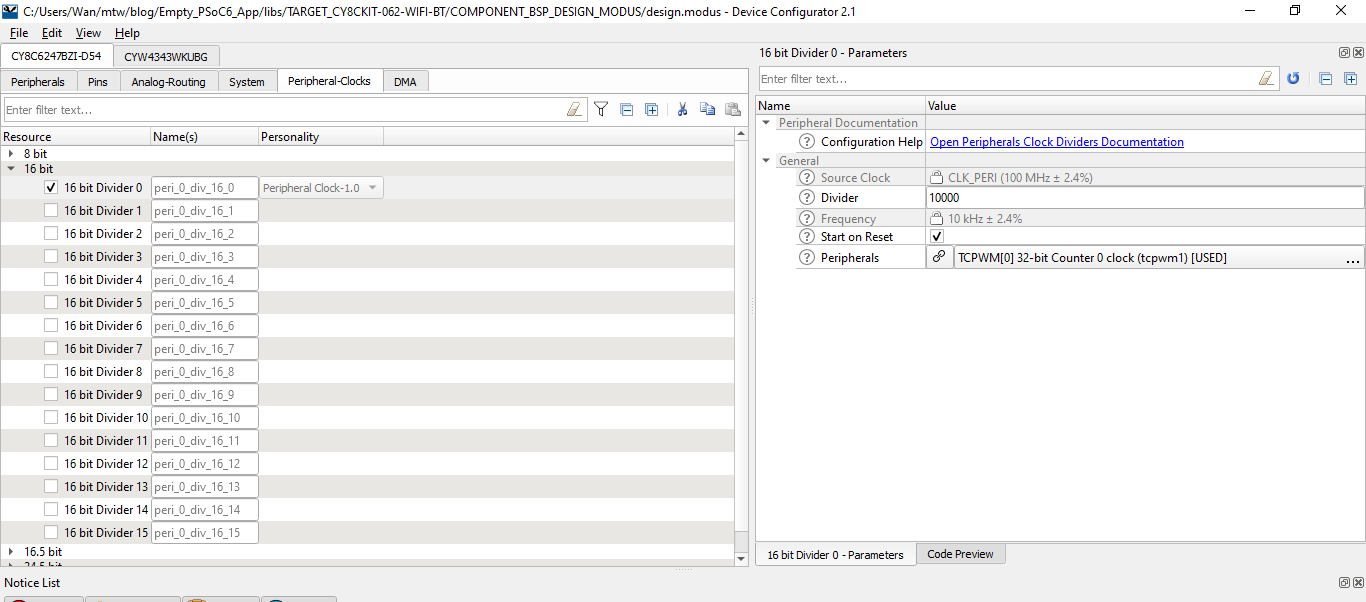Viewport: 1366px width, 602px height.
Task: Click the link icon beside Peripherals value
Action: pos(939,258)
